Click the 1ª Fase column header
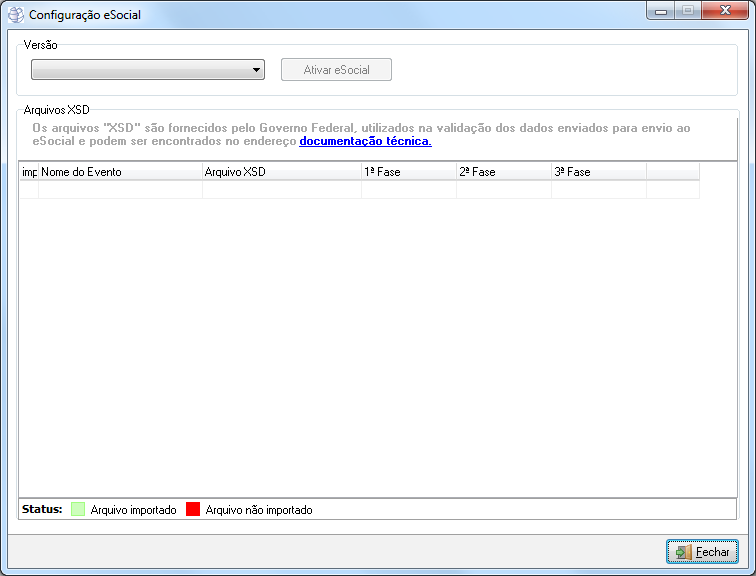The height and width of the screenshot is (576, 756). [408, 172]
